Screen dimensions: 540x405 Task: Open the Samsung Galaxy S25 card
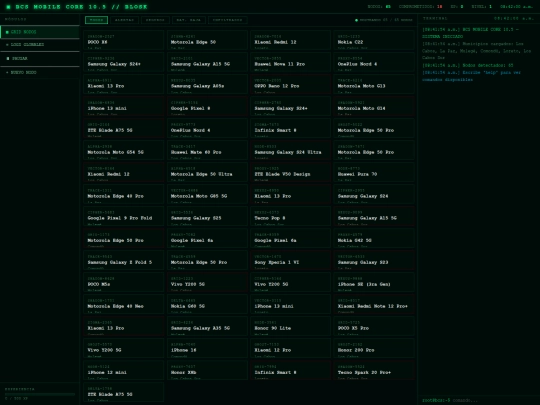pyautogui.click(x=207, y=216)
